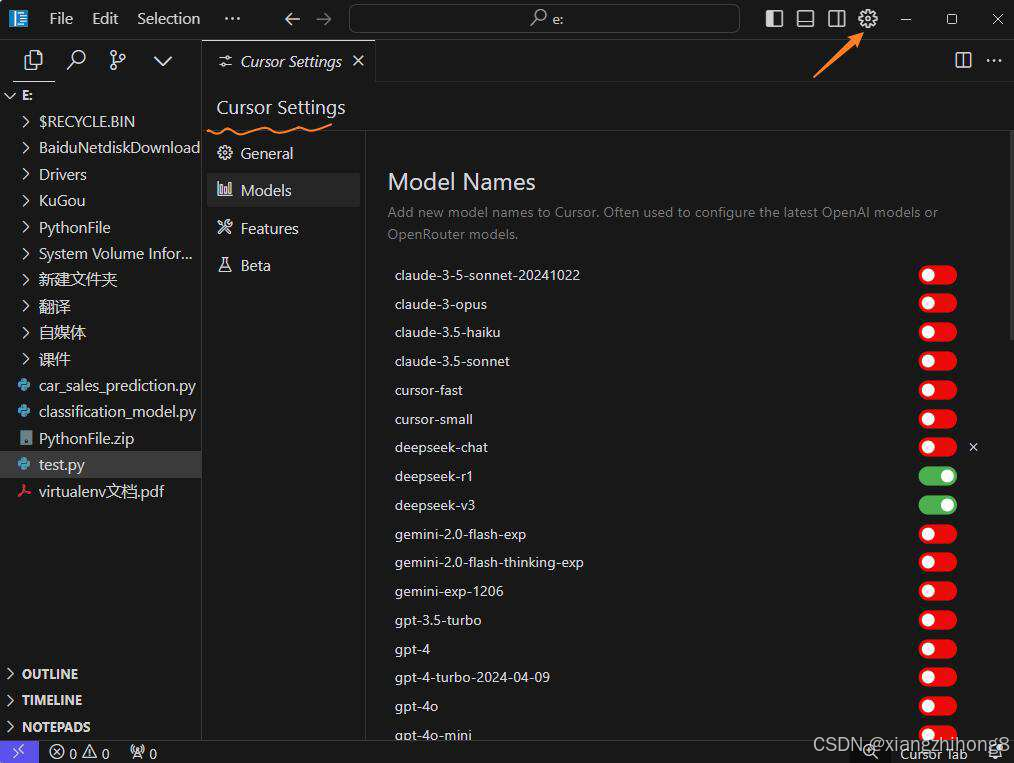Viewport: 1014px width, 763px height.
Task: Open the Source Control view icon
Action: tap(118, 61)
